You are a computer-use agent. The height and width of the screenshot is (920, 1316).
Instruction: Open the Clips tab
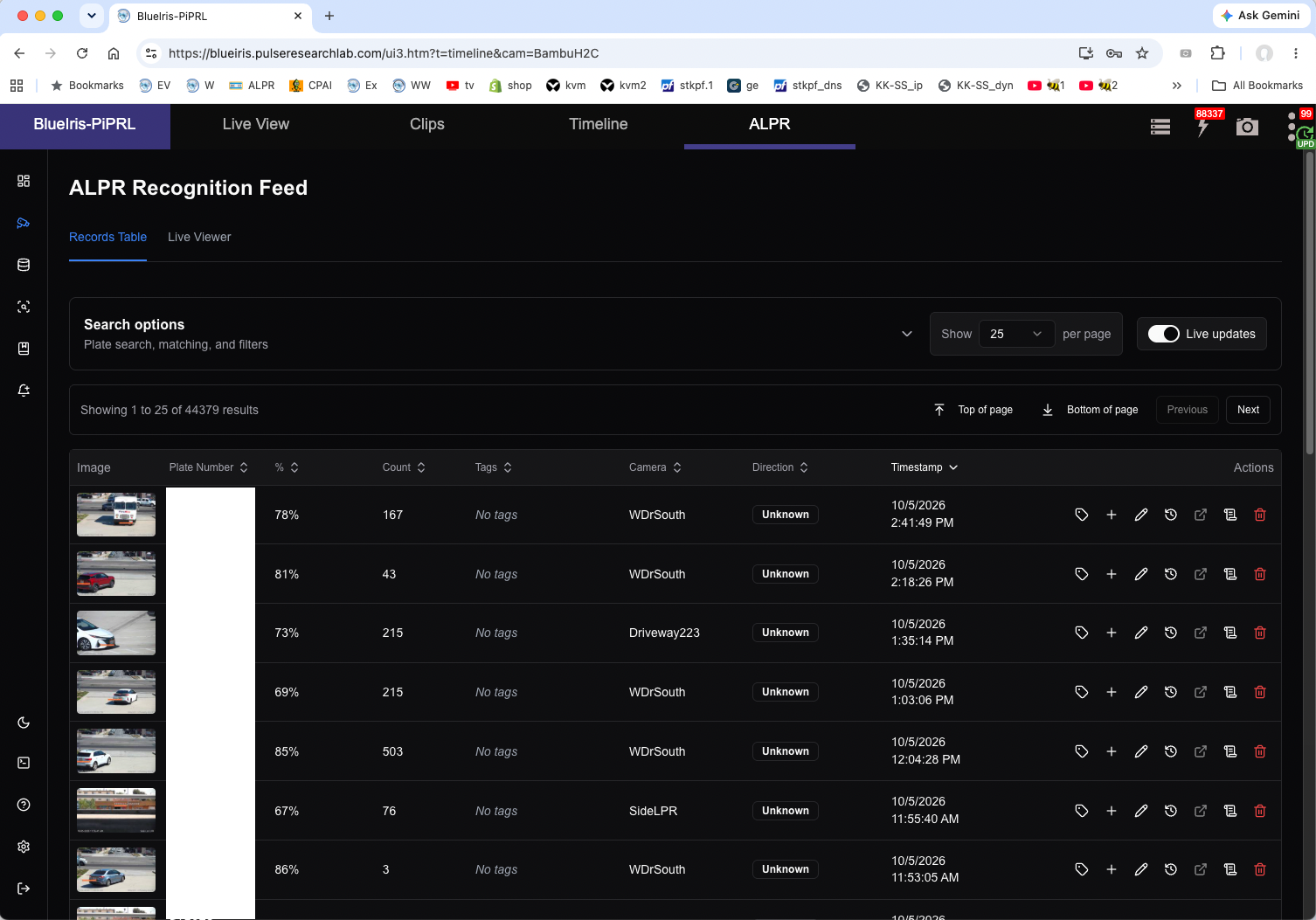(427, 124)
